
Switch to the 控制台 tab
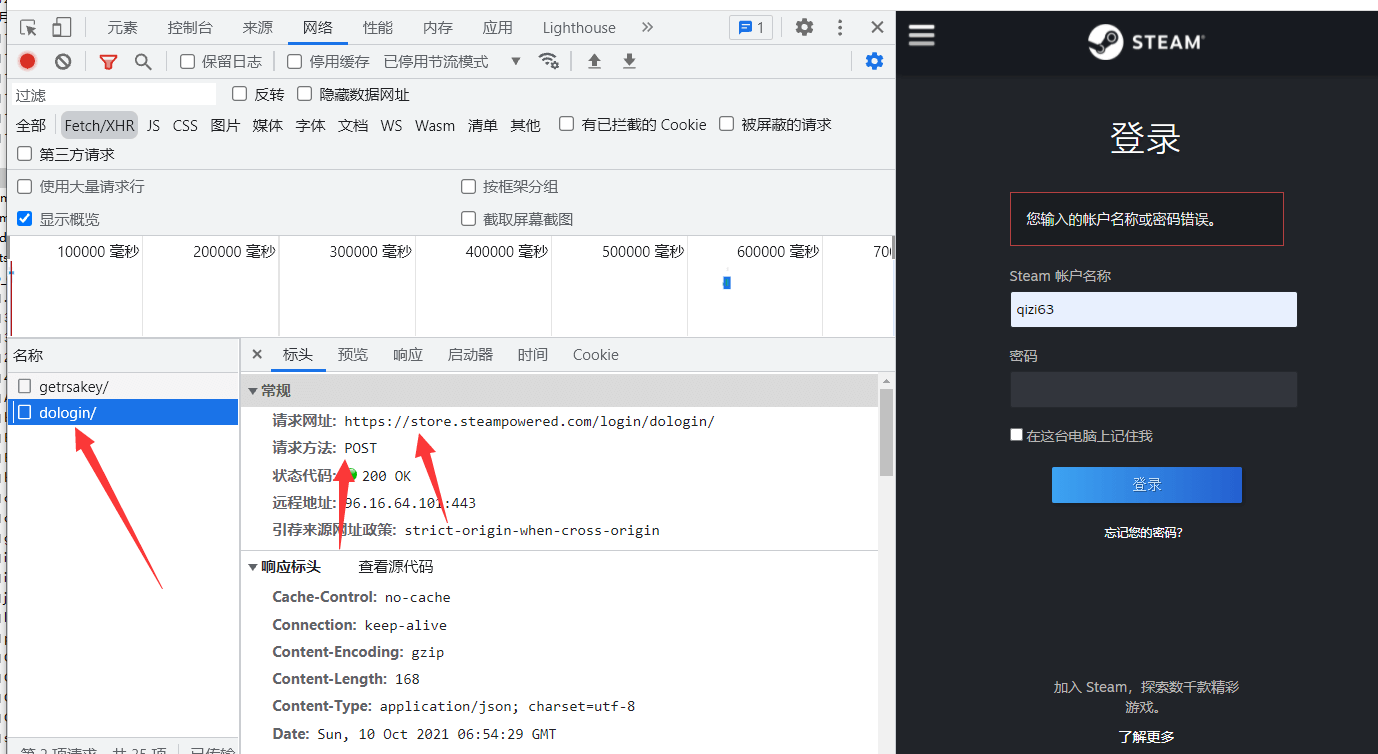tap(189, 28)
